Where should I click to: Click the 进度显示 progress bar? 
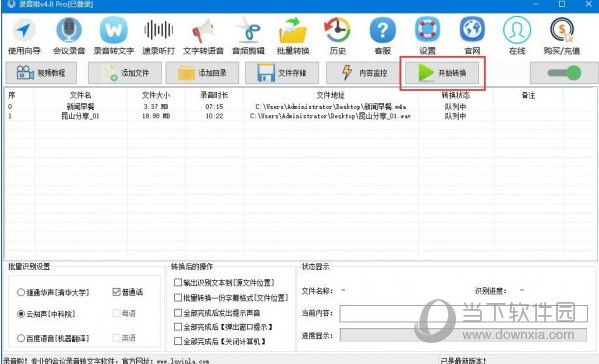coord(463,335)
